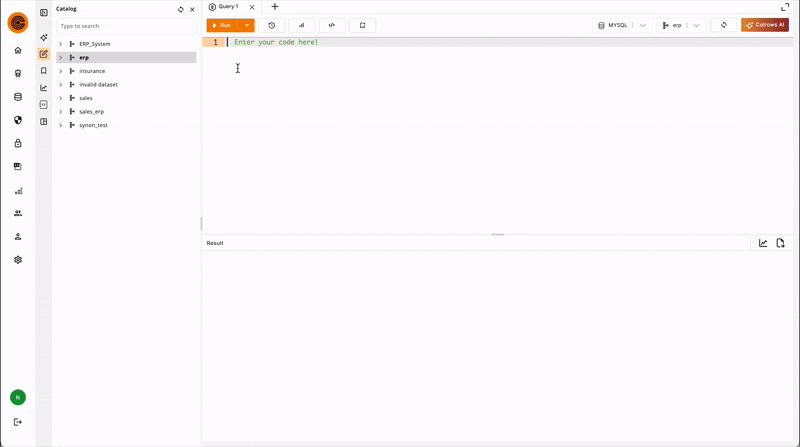
Task: Open the settings gear in sidebar
Action: (x=18, y=260)
